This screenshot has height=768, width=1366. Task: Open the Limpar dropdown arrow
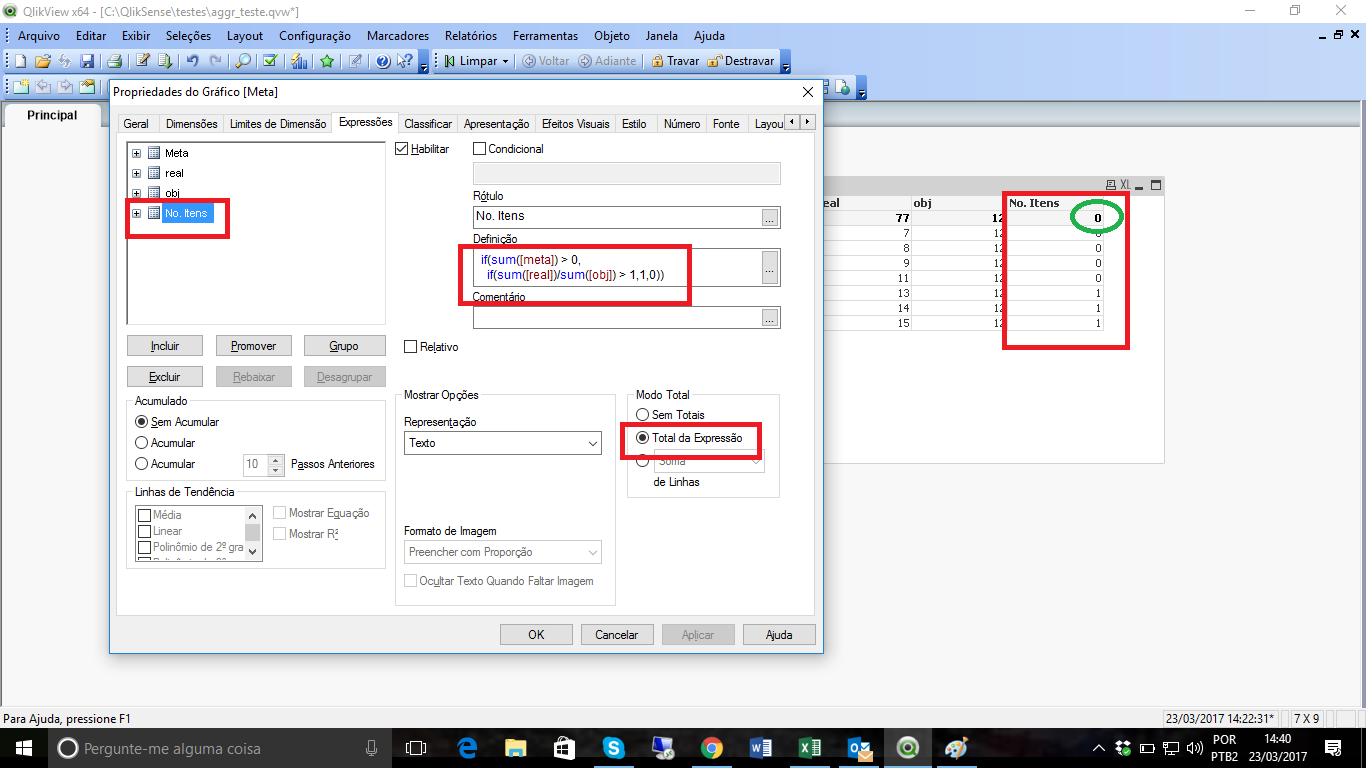tap(505, 61)
